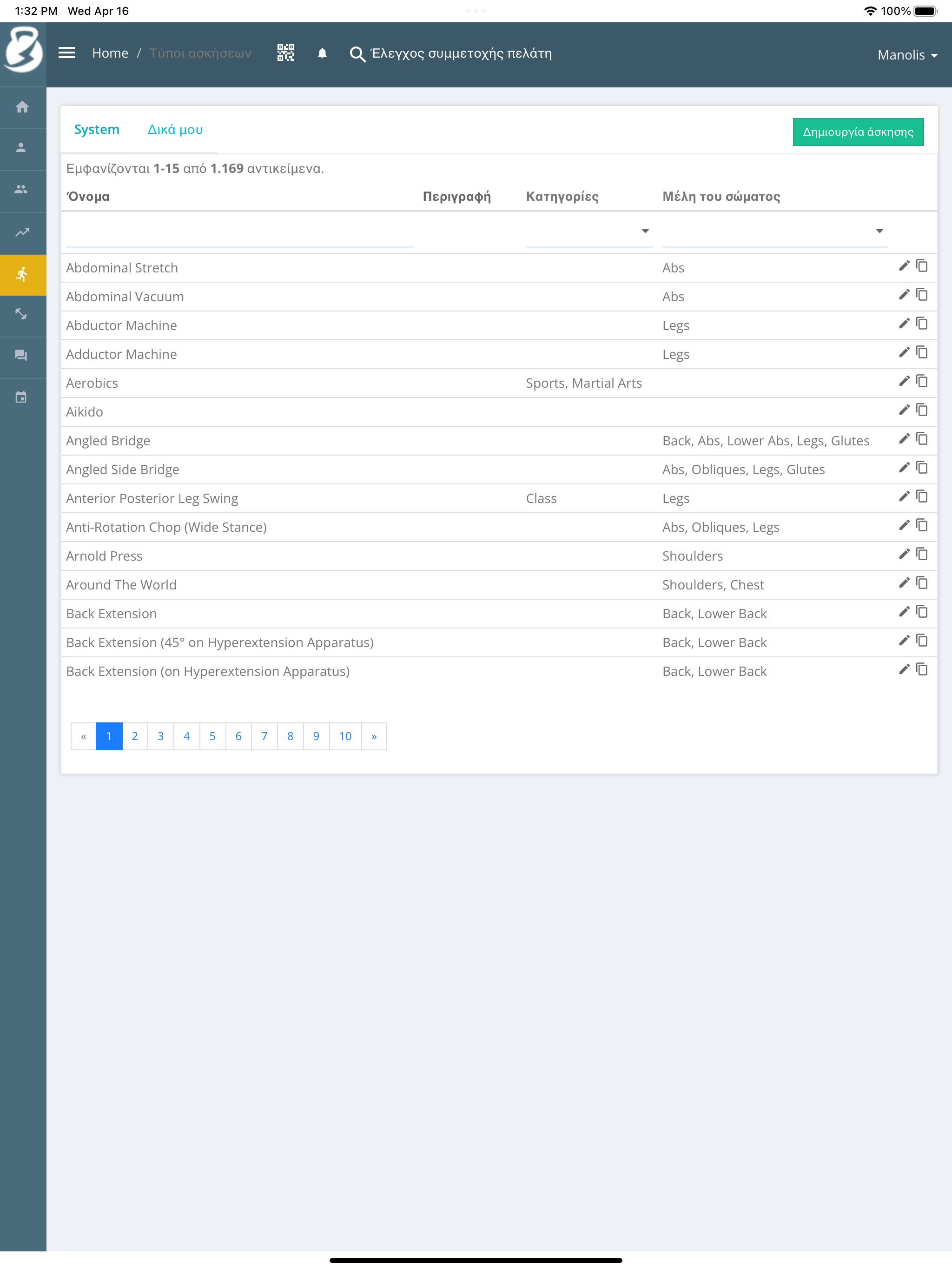Viewport: 952px width, 1270px height.
Task: Go to pagination page 7
Action: pos(264,736)
